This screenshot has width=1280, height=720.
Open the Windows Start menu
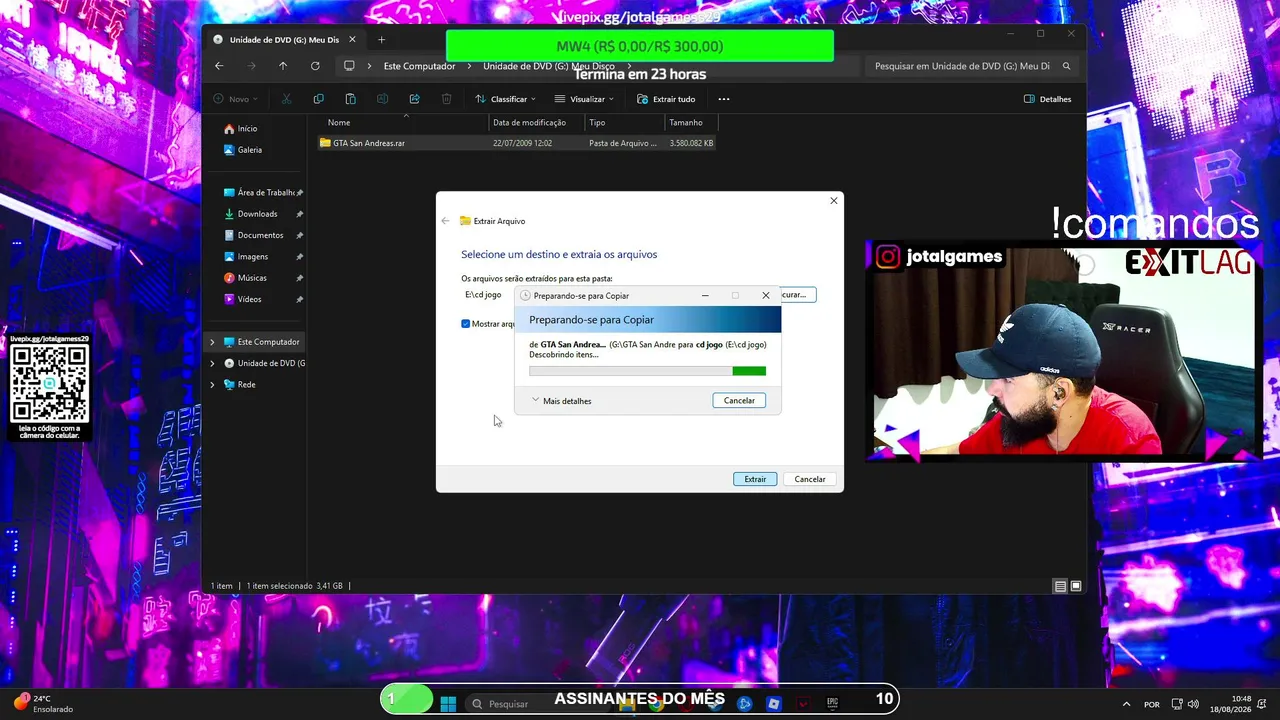(x=448, y=703)
